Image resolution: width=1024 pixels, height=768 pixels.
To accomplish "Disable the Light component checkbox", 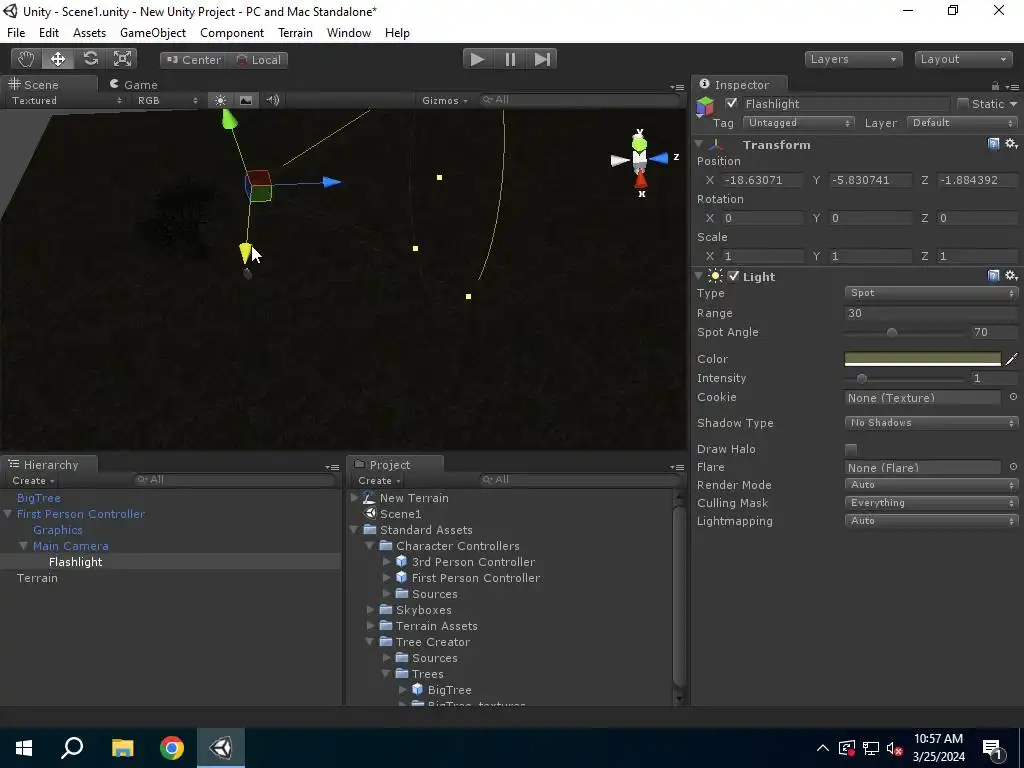I will click(x=734, y=276).
